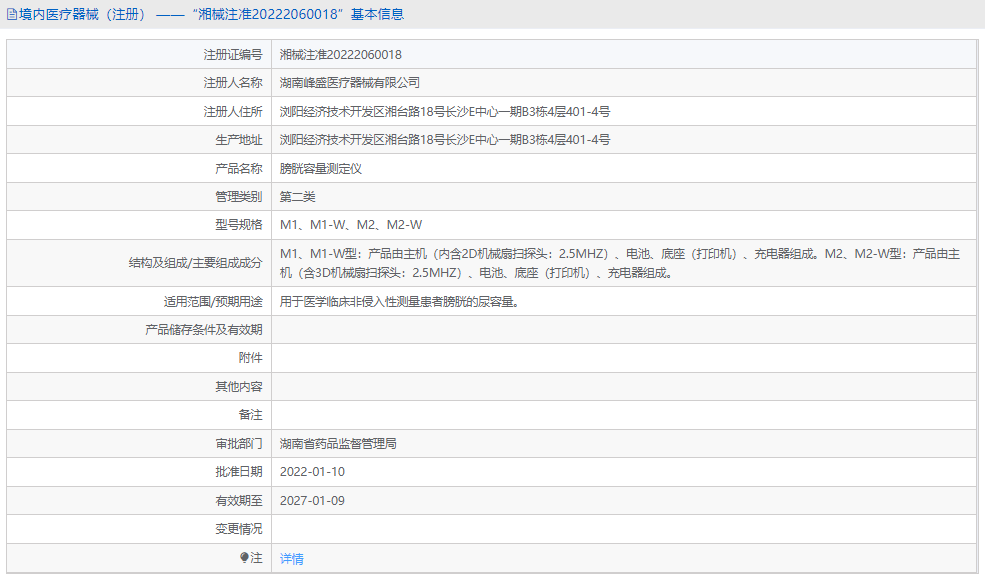985x578 pixels.
Task: Select the 备注 label
Action: point(251,415)
